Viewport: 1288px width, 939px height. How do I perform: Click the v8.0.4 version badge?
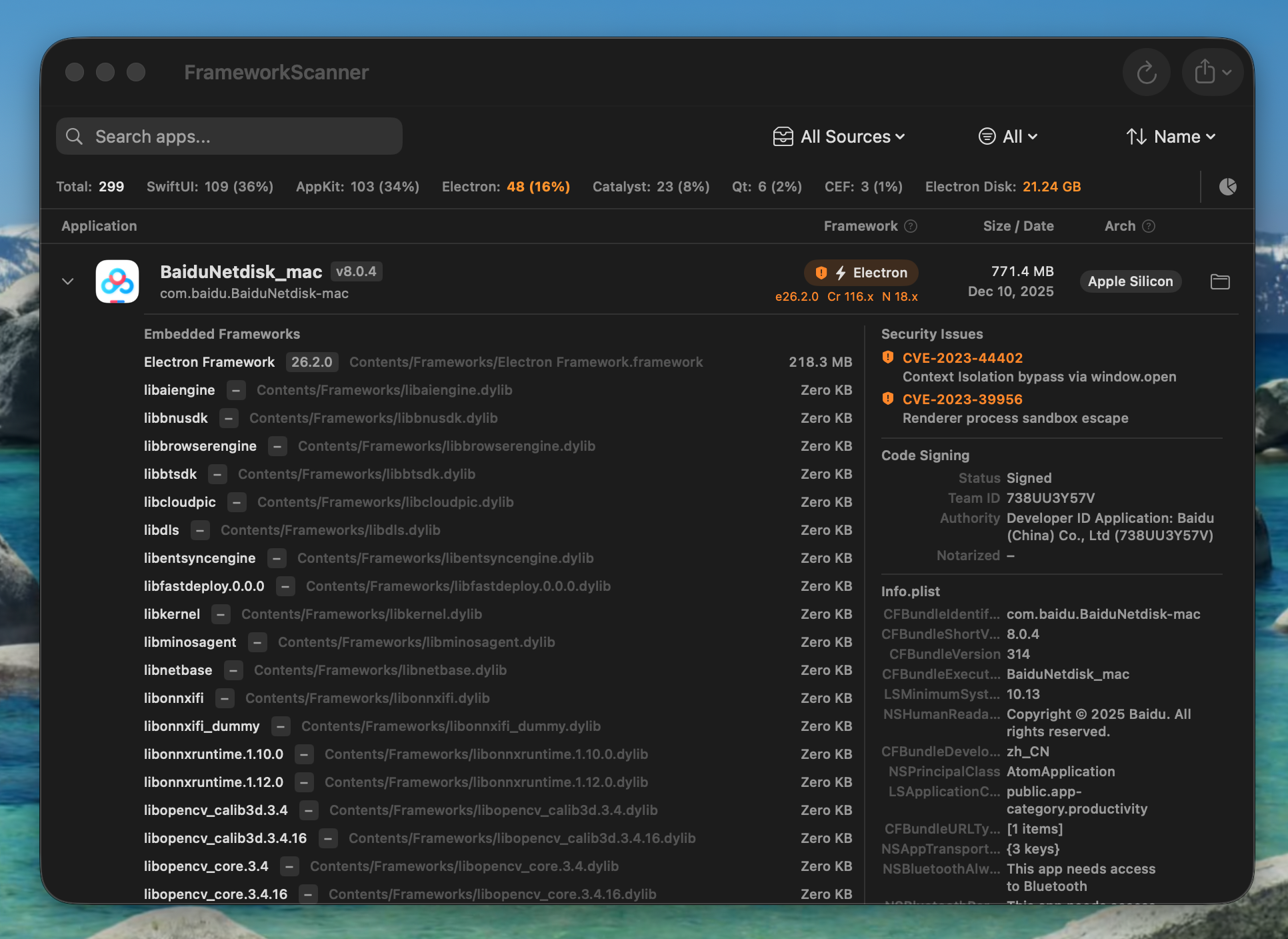(356, 271)
